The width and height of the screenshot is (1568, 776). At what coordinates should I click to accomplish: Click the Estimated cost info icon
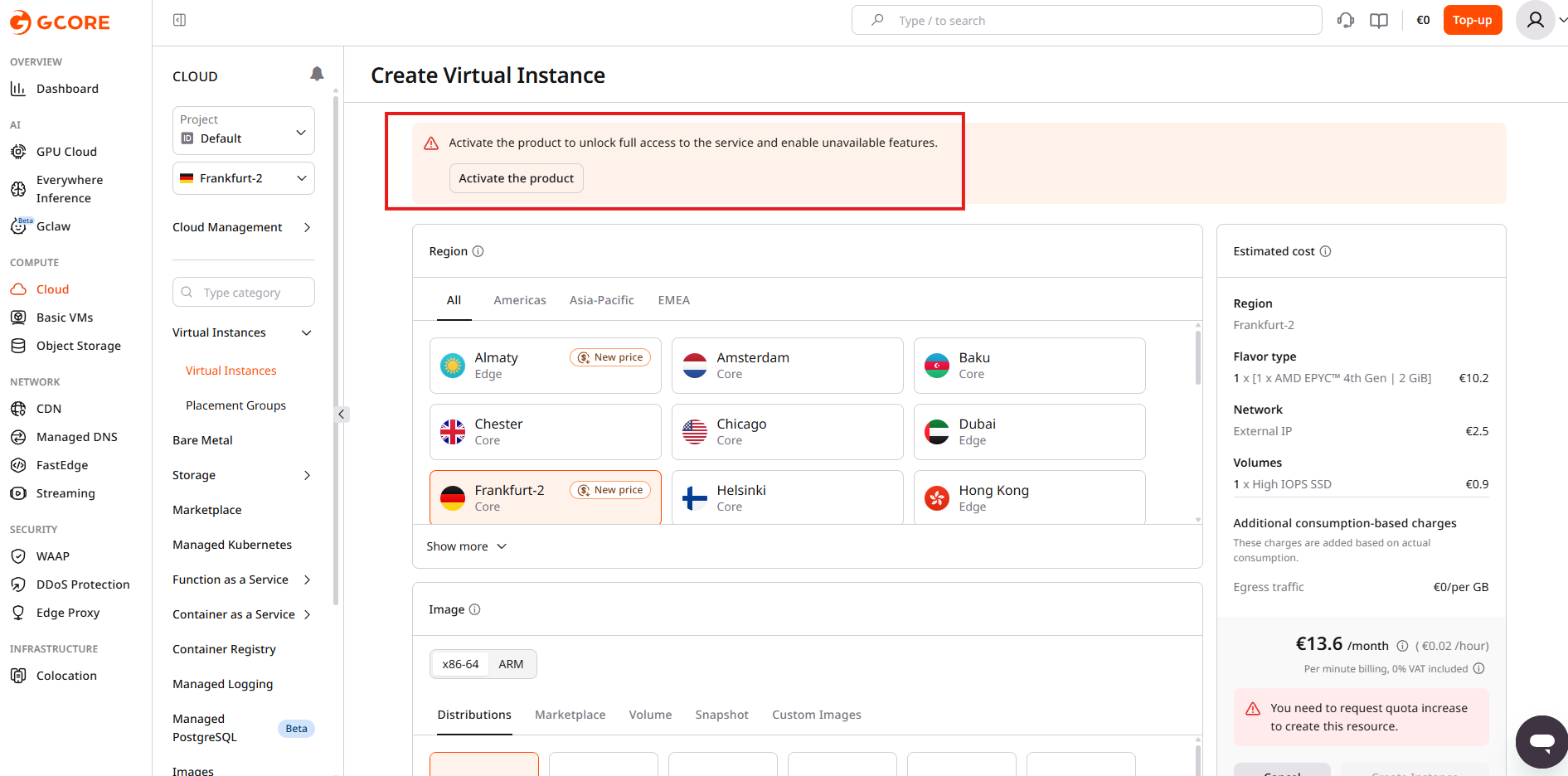[x=1325, y=251]
